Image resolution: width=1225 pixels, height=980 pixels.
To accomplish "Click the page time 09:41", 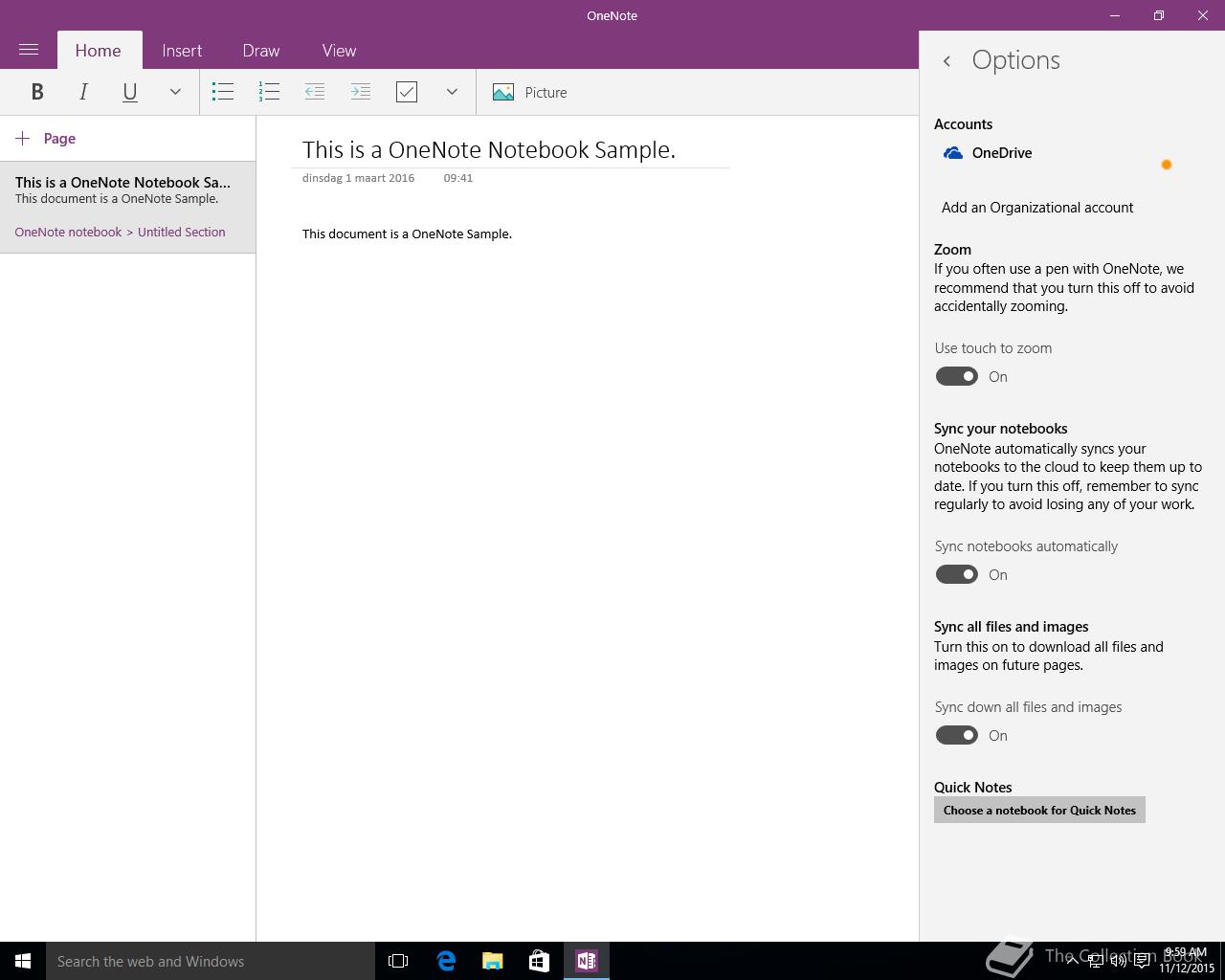I will pyautogui.click(x=457, y=178).
